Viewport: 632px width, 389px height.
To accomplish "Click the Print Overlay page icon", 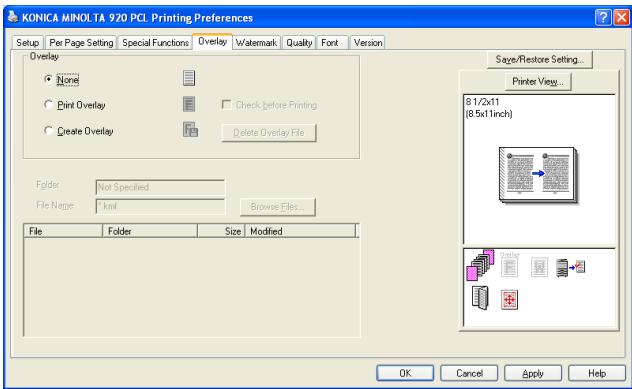I will click(189, 104).
